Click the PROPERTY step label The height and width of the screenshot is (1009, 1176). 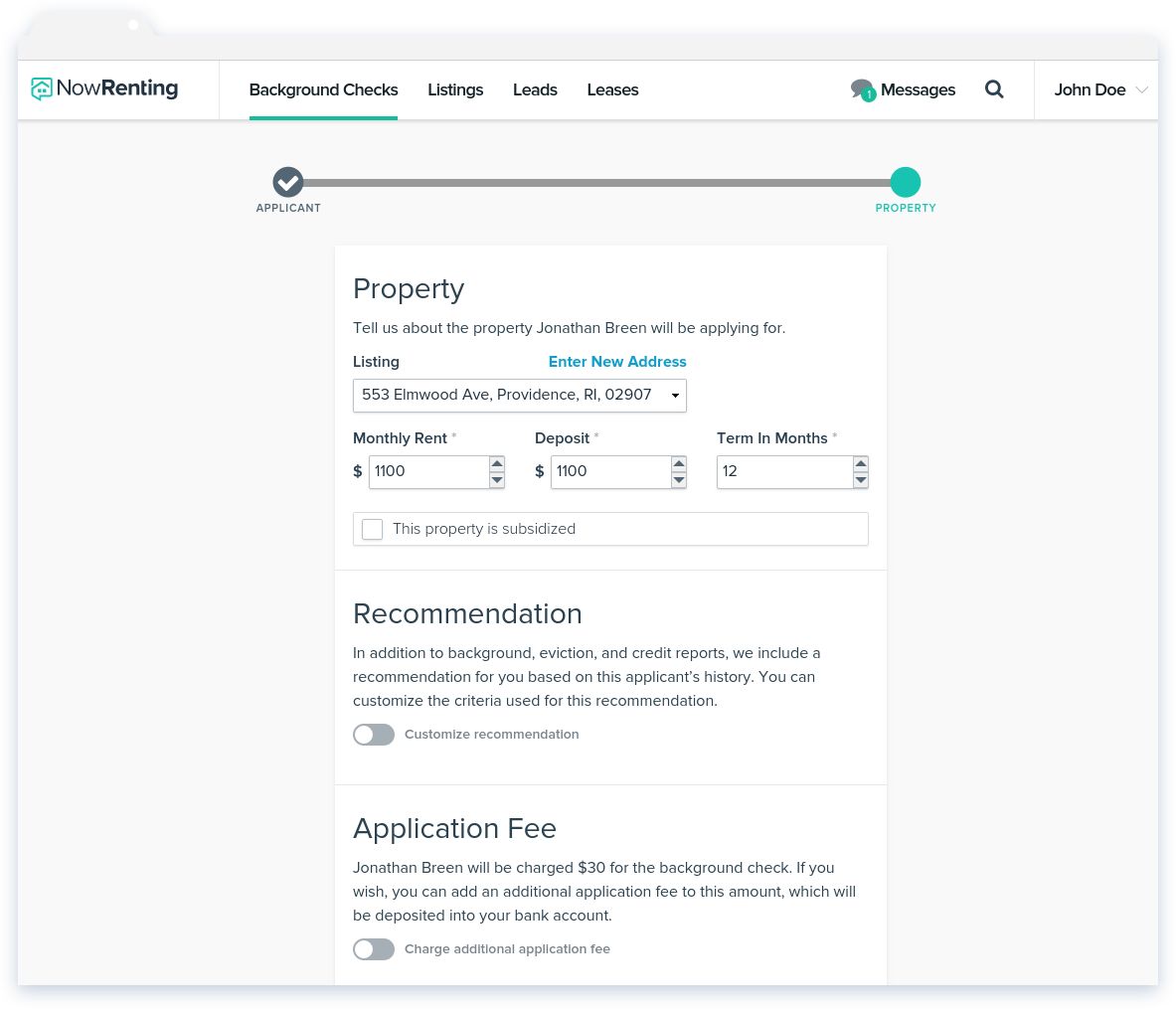click(x=906, y=208)
